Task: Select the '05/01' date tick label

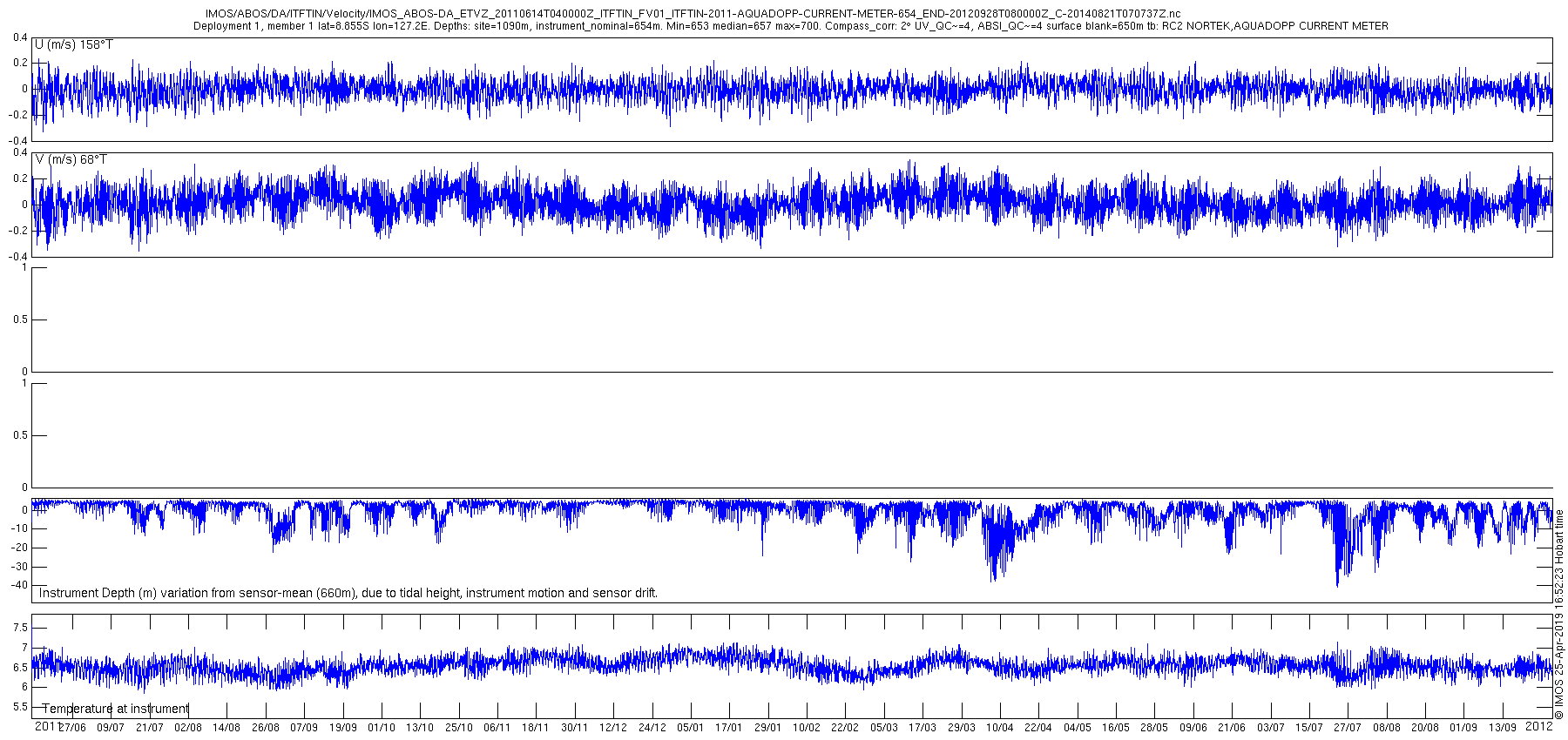Action: 691,728
